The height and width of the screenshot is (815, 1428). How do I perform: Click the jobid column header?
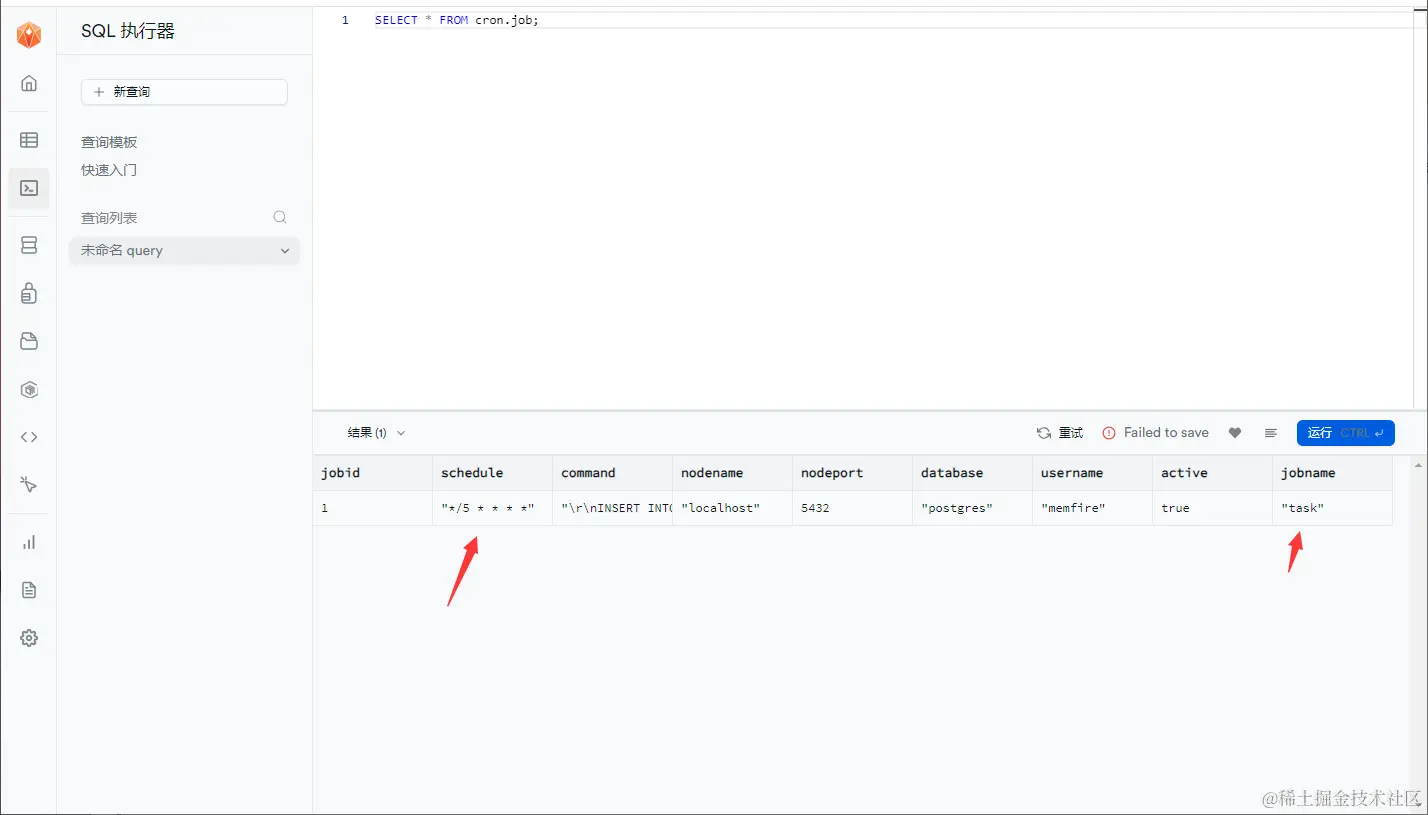coord(372,473)
